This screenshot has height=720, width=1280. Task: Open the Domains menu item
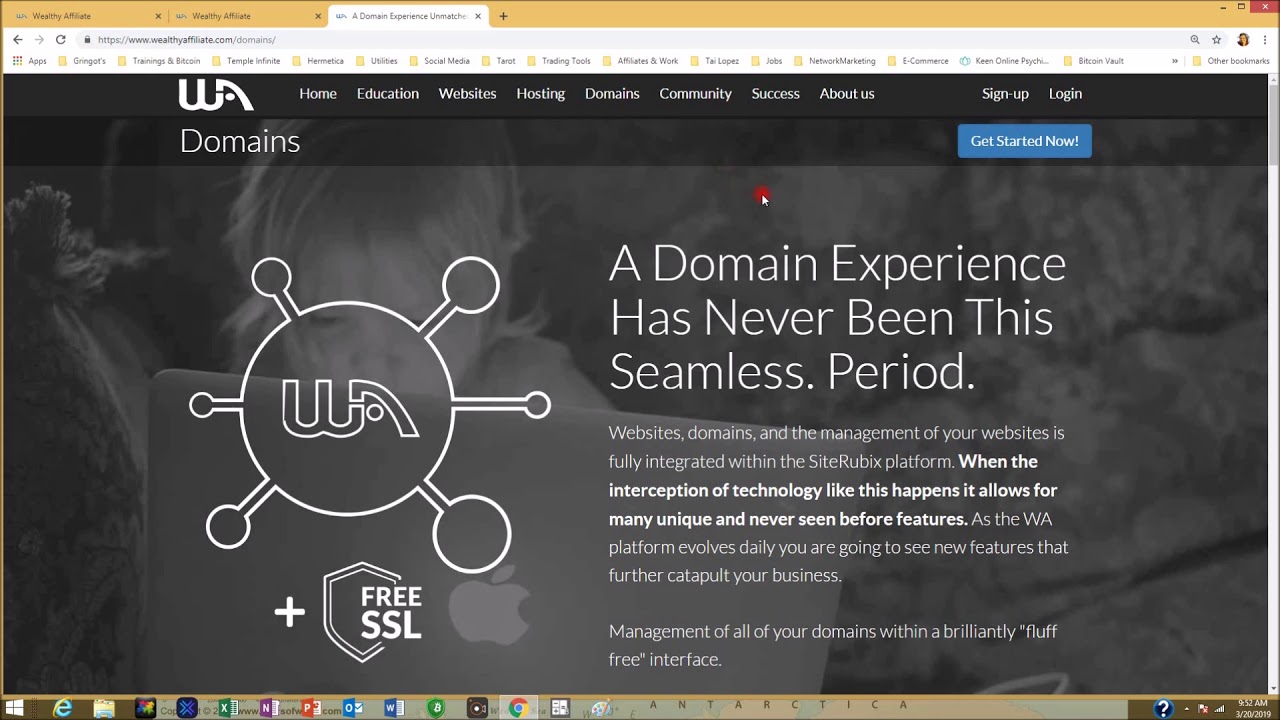612,94
